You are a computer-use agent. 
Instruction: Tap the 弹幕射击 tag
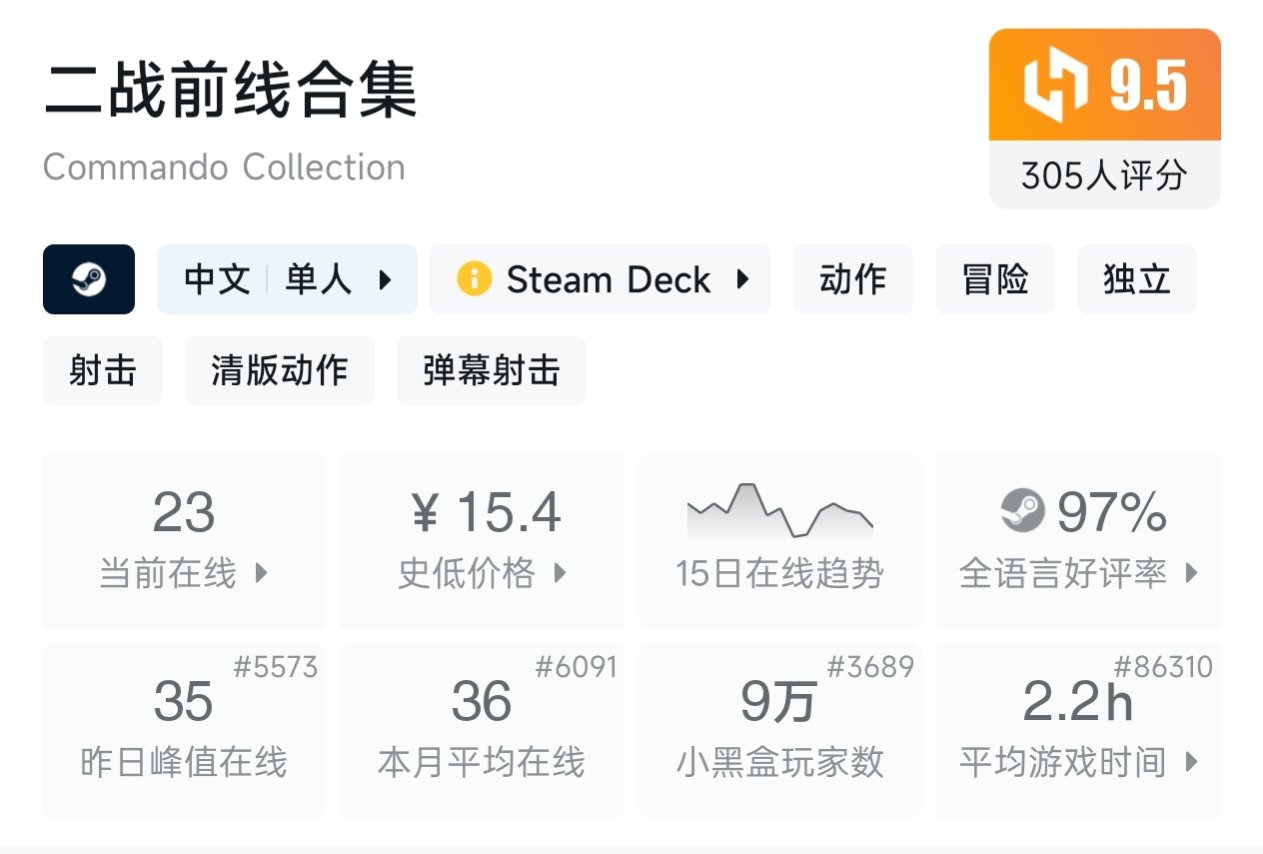click(x=491, y=371)
